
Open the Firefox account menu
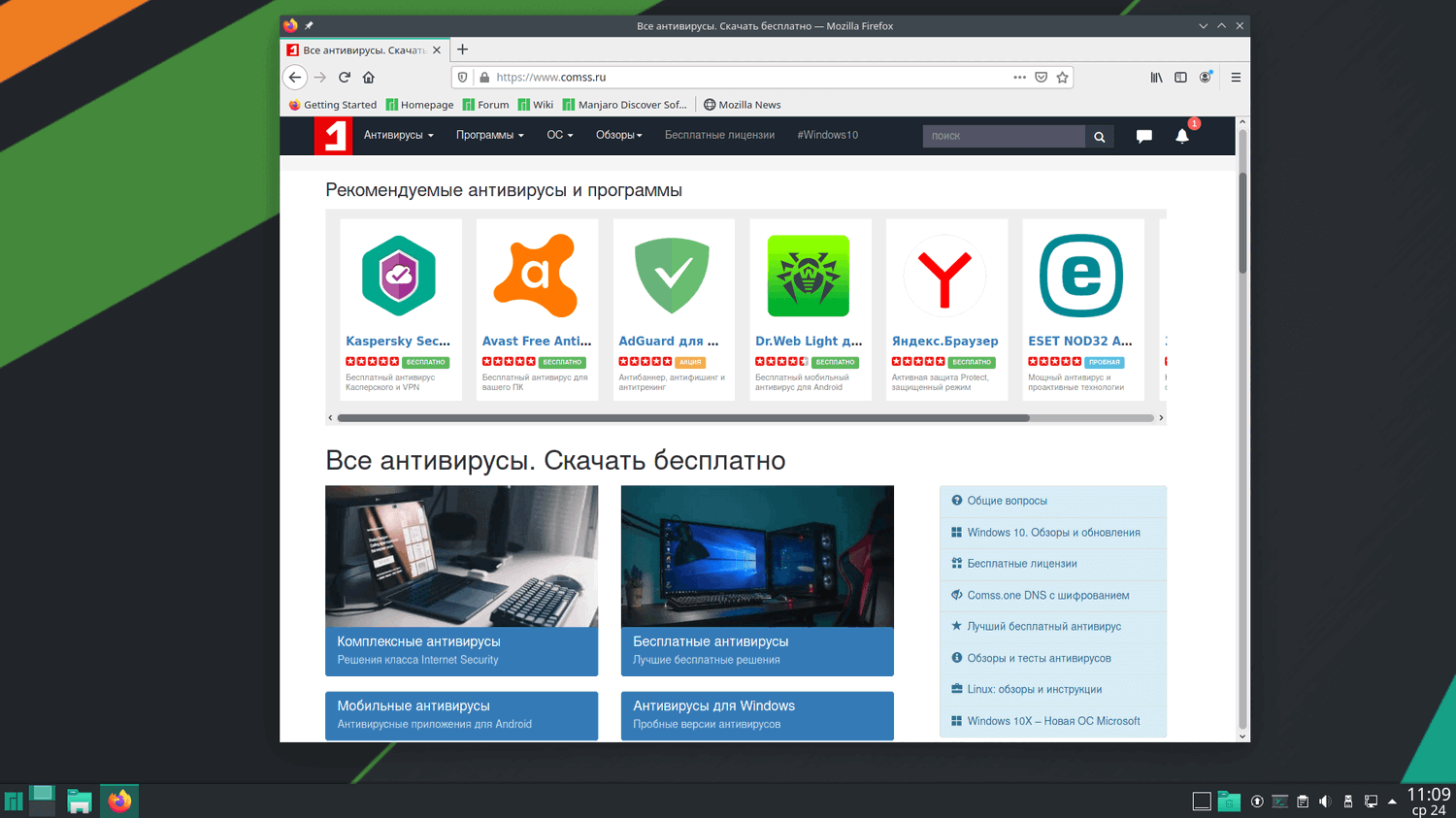[x=1206, y=78]
